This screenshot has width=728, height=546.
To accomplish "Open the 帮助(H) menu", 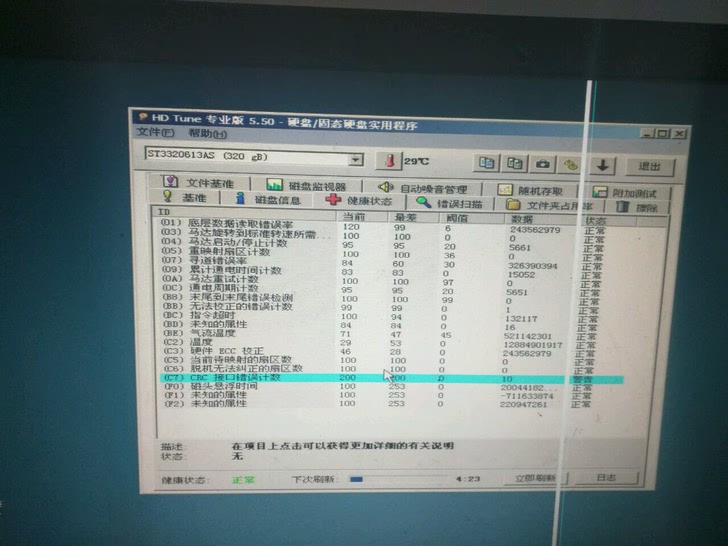I will click(207, 134).
